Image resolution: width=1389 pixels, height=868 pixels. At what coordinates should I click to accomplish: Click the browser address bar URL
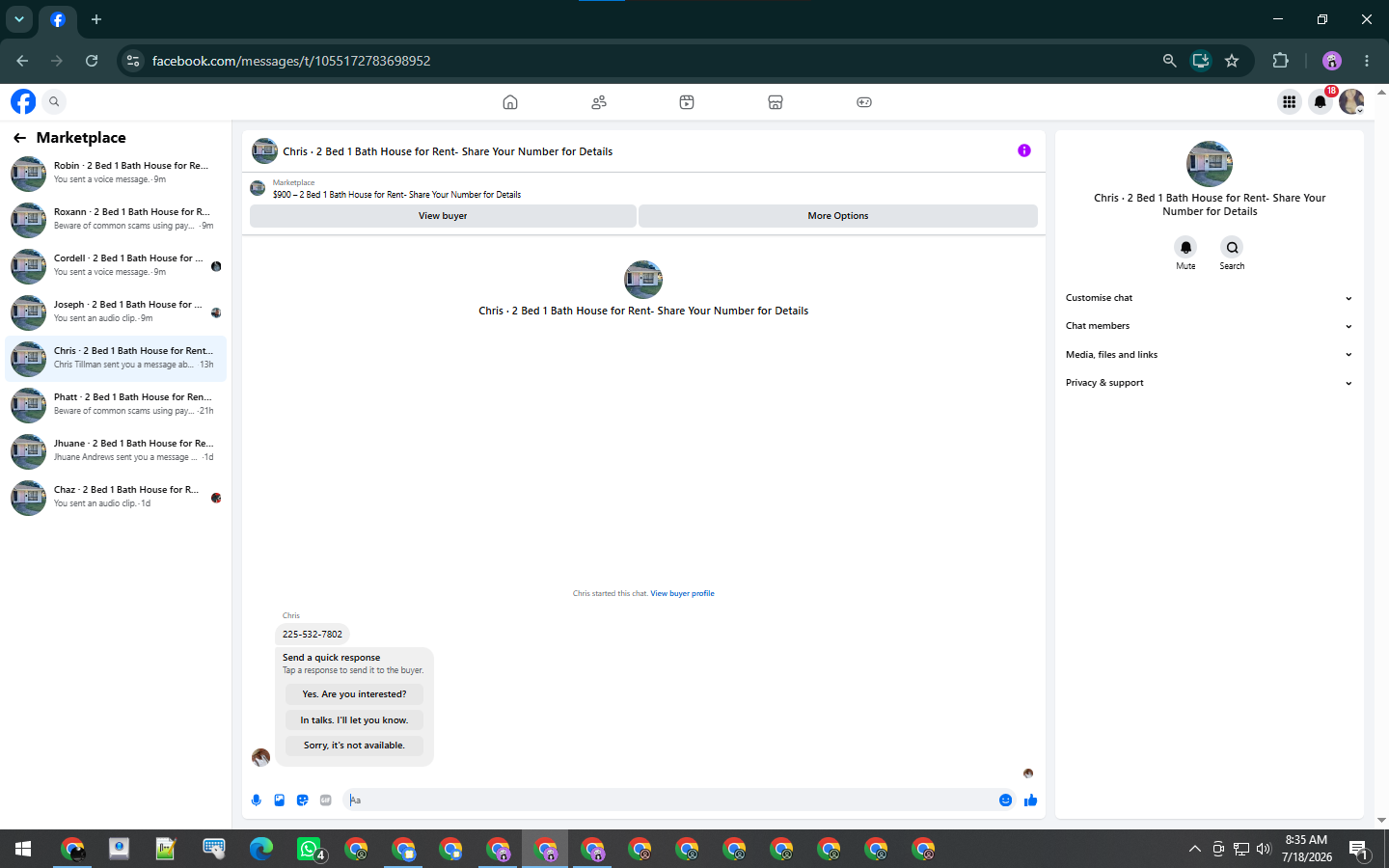tap(291, 61)
